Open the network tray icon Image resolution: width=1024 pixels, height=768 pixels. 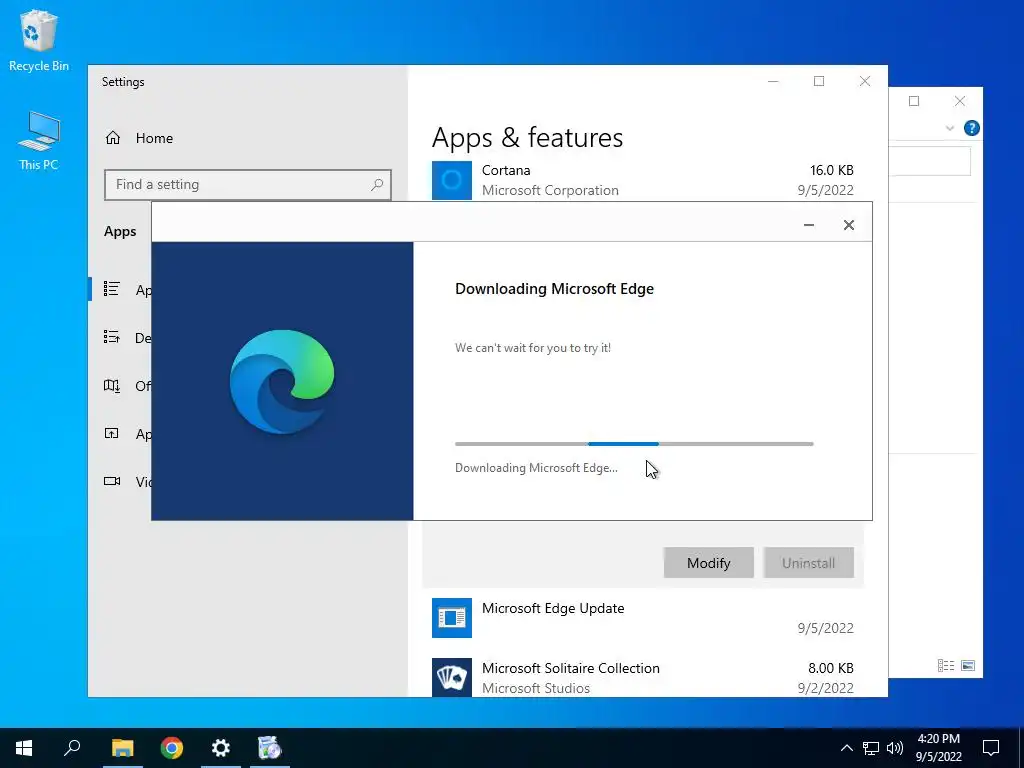pos(871,748)
